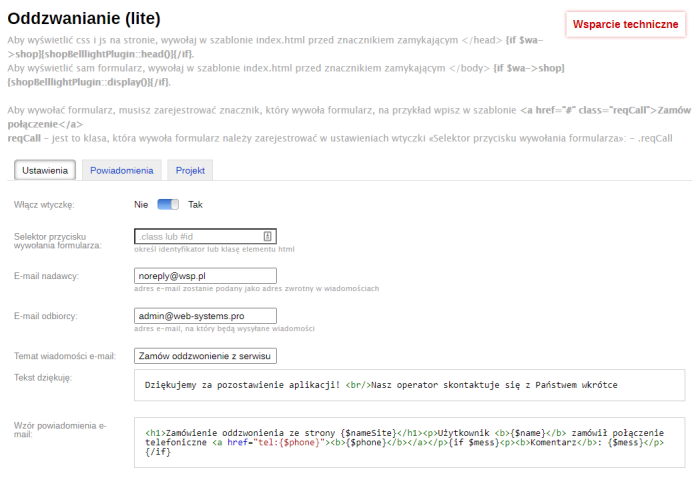Click the 'E-mail nadawcy' label

pyautogui.click(x=47, y=276)
